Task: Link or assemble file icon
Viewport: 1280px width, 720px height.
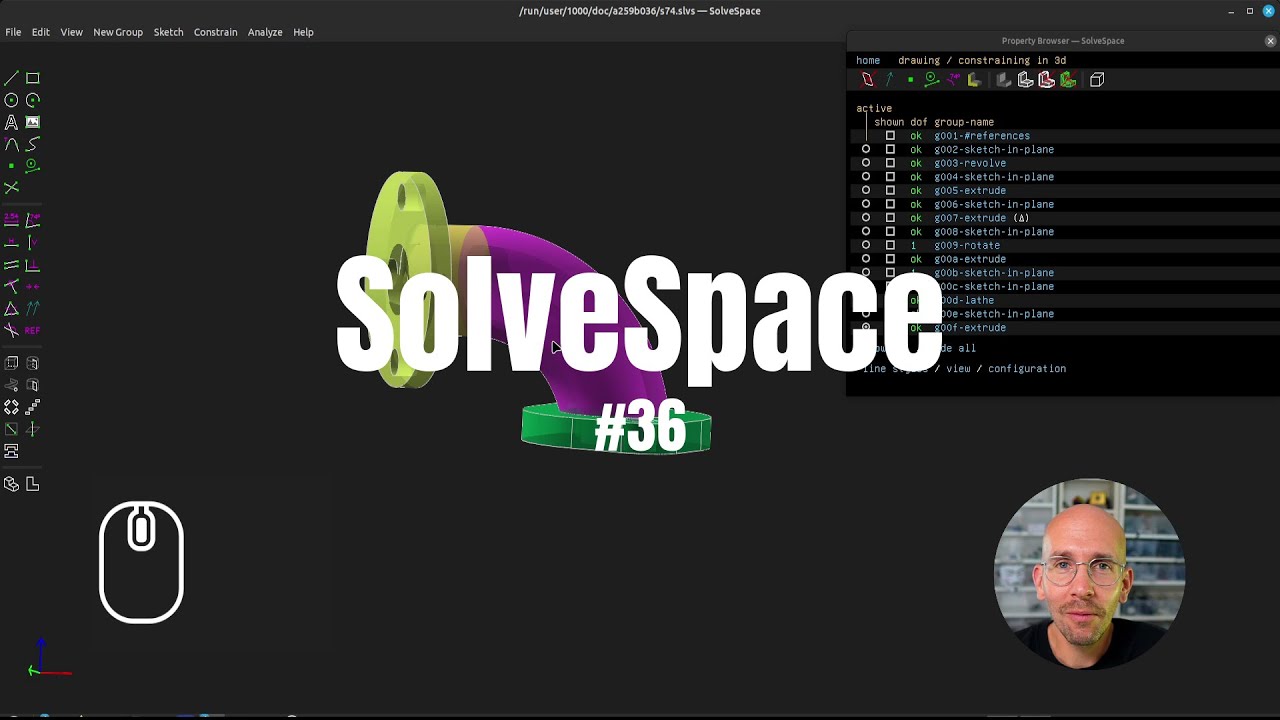Action: [11, 451]
